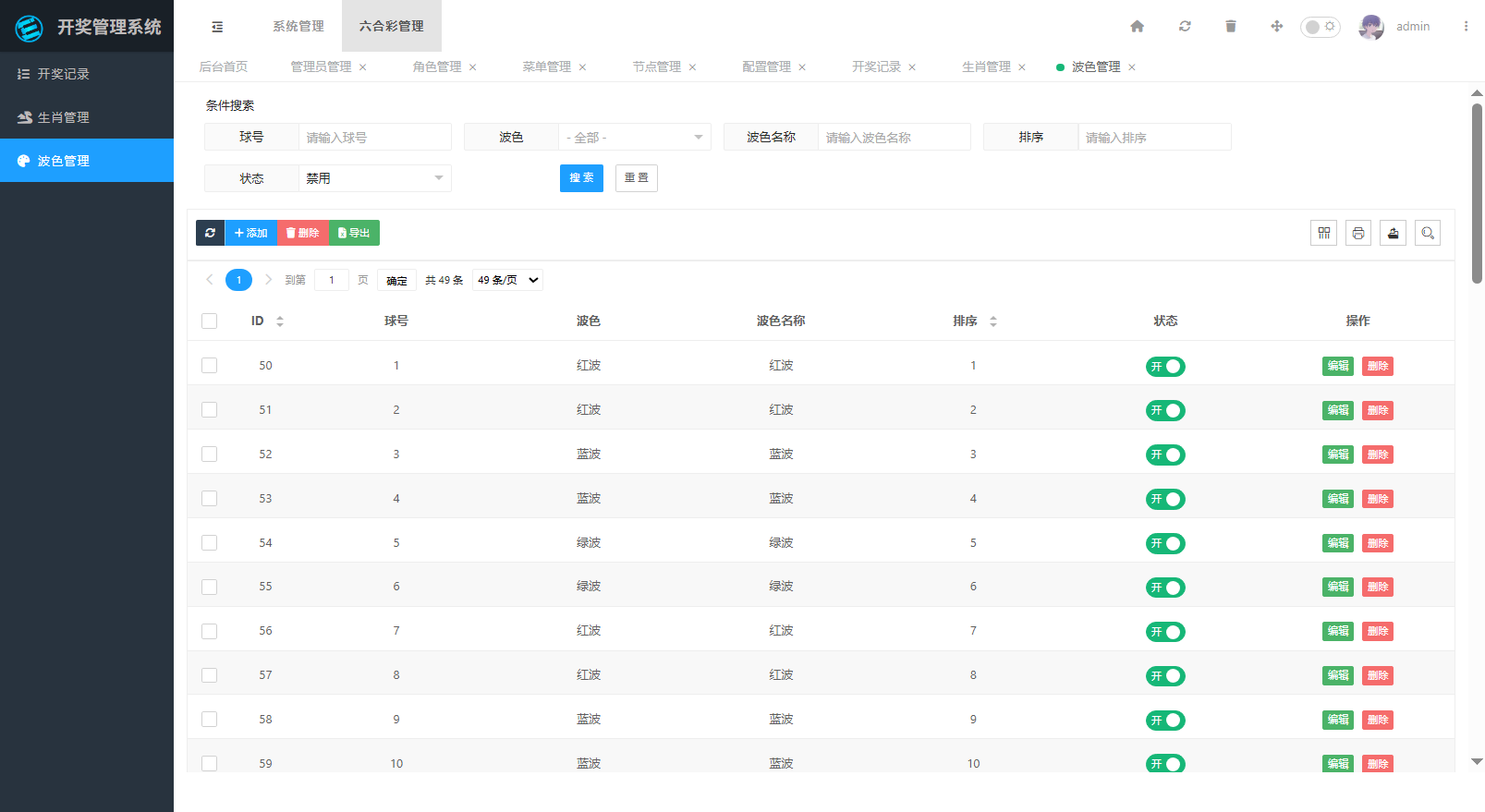Close the 开奖记录 tab
This screenshot has height=812, width=1485.
pyautogui.click(x=912, y=67)
